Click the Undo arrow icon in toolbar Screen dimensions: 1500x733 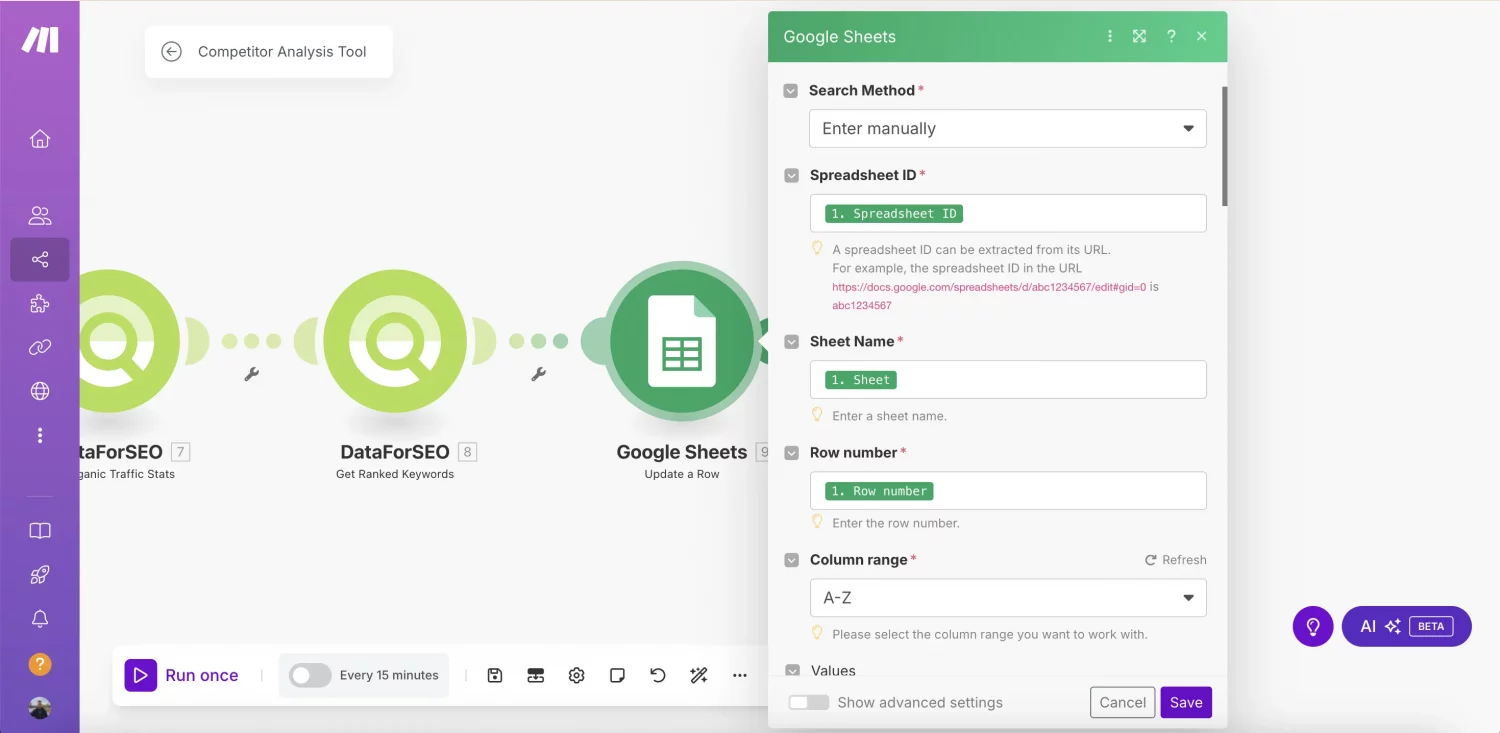tap(657, 675)
